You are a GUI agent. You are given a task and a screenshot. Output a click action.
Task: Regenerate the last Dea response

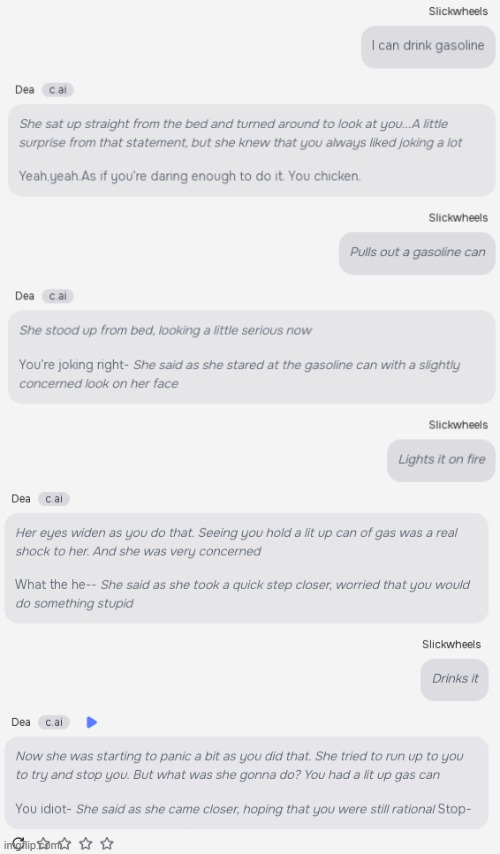(x=18, y=843)
